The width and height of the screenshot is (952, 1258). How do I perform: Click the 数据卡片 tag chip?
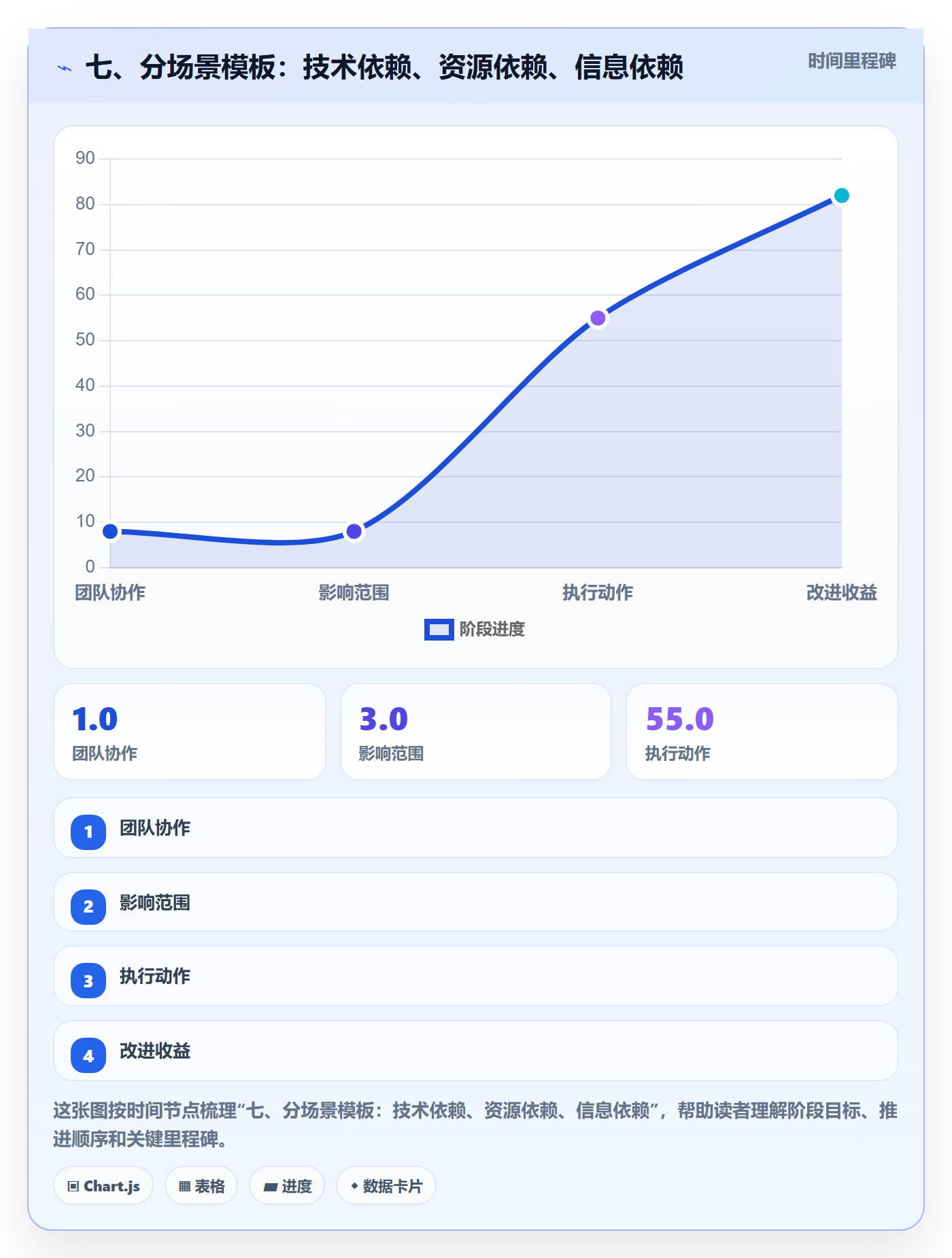(x=386, y=1186)
